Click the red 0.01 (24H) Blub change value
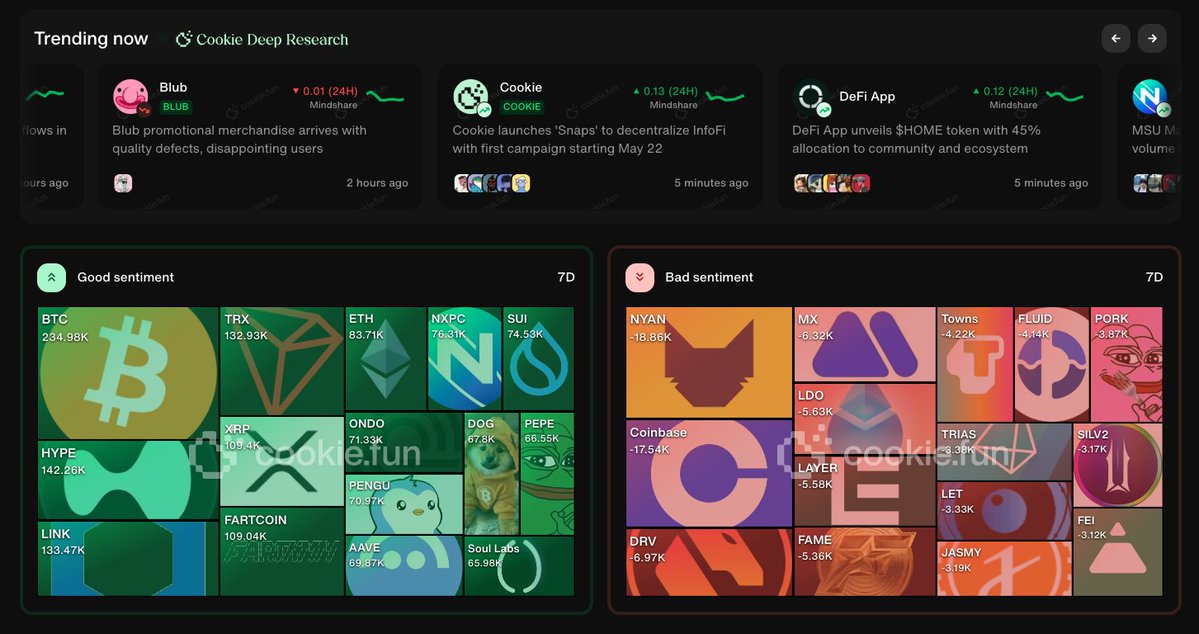1199x634 pixels. point(325,91)
